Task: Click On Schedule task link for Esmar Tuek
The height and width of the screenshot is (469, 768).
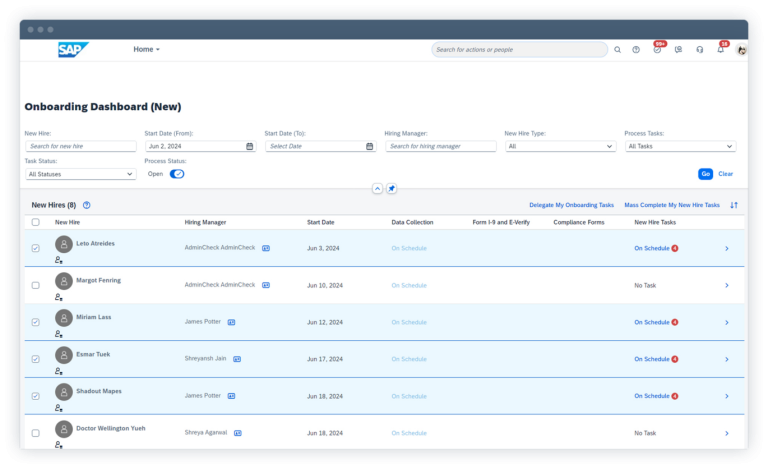Action: point(651,359)
